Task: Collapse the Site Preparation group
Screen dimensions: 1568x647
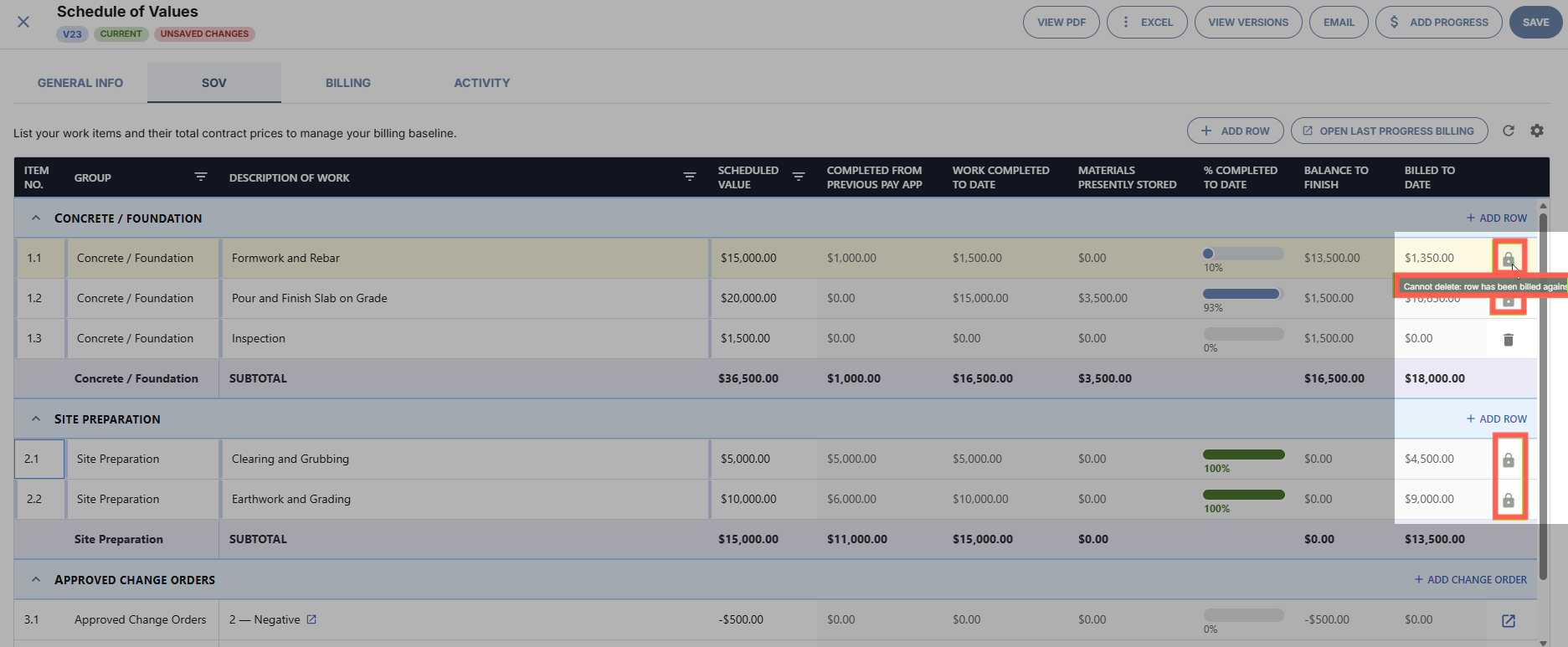Action: 36,418
